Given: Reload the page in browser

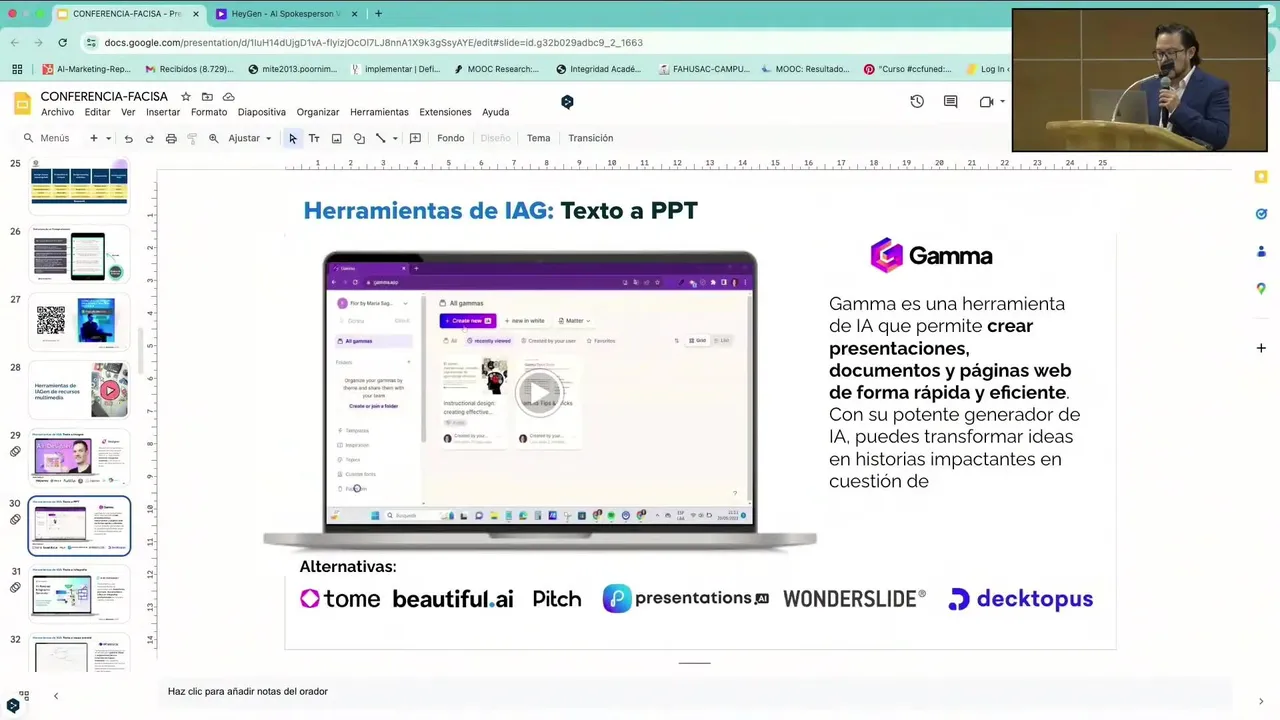Looking at the screenshot, I should (x=62, y=43).
